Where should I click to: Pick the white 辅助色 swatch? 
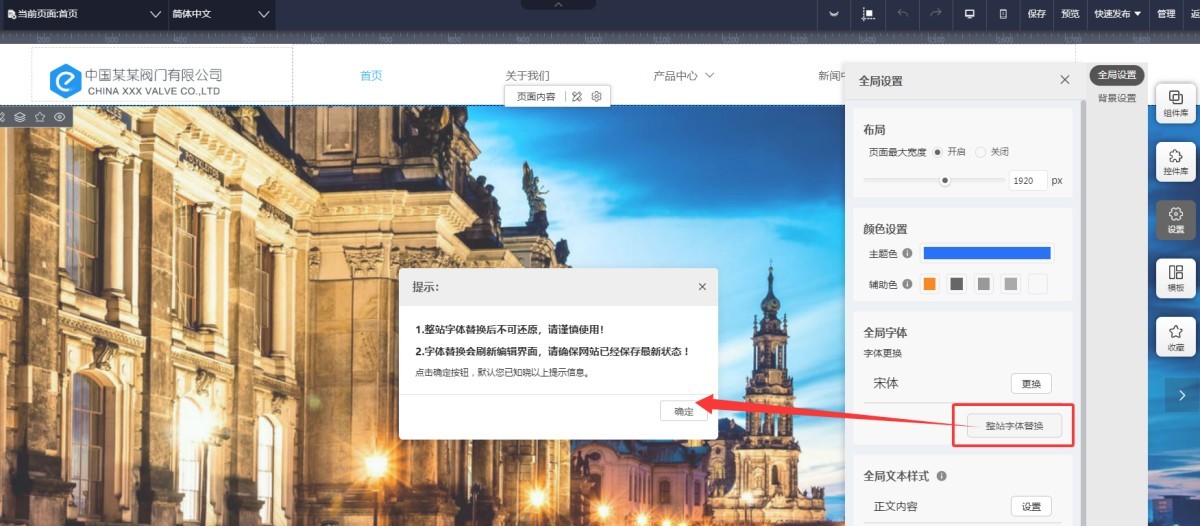point(1038,284)
